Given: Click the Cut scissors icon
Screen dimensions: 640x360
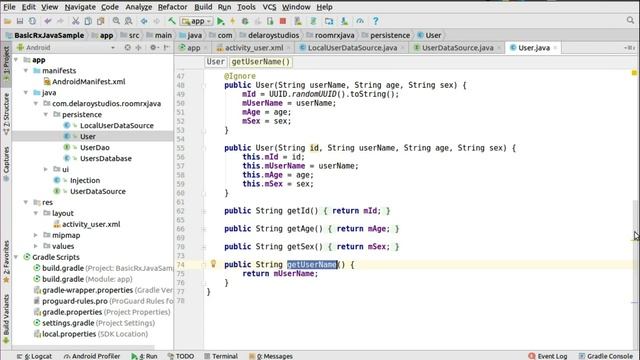Looking at the screenshot, I should [x=76, y=21].
